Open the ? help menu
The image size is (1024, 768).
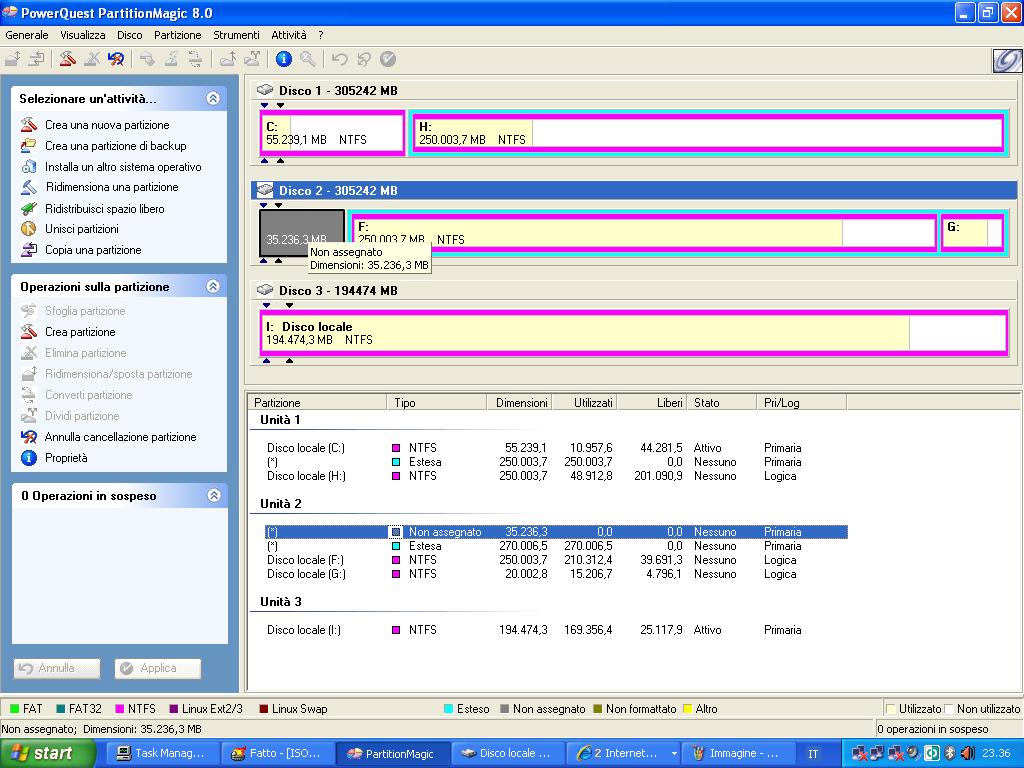[321, 35]
